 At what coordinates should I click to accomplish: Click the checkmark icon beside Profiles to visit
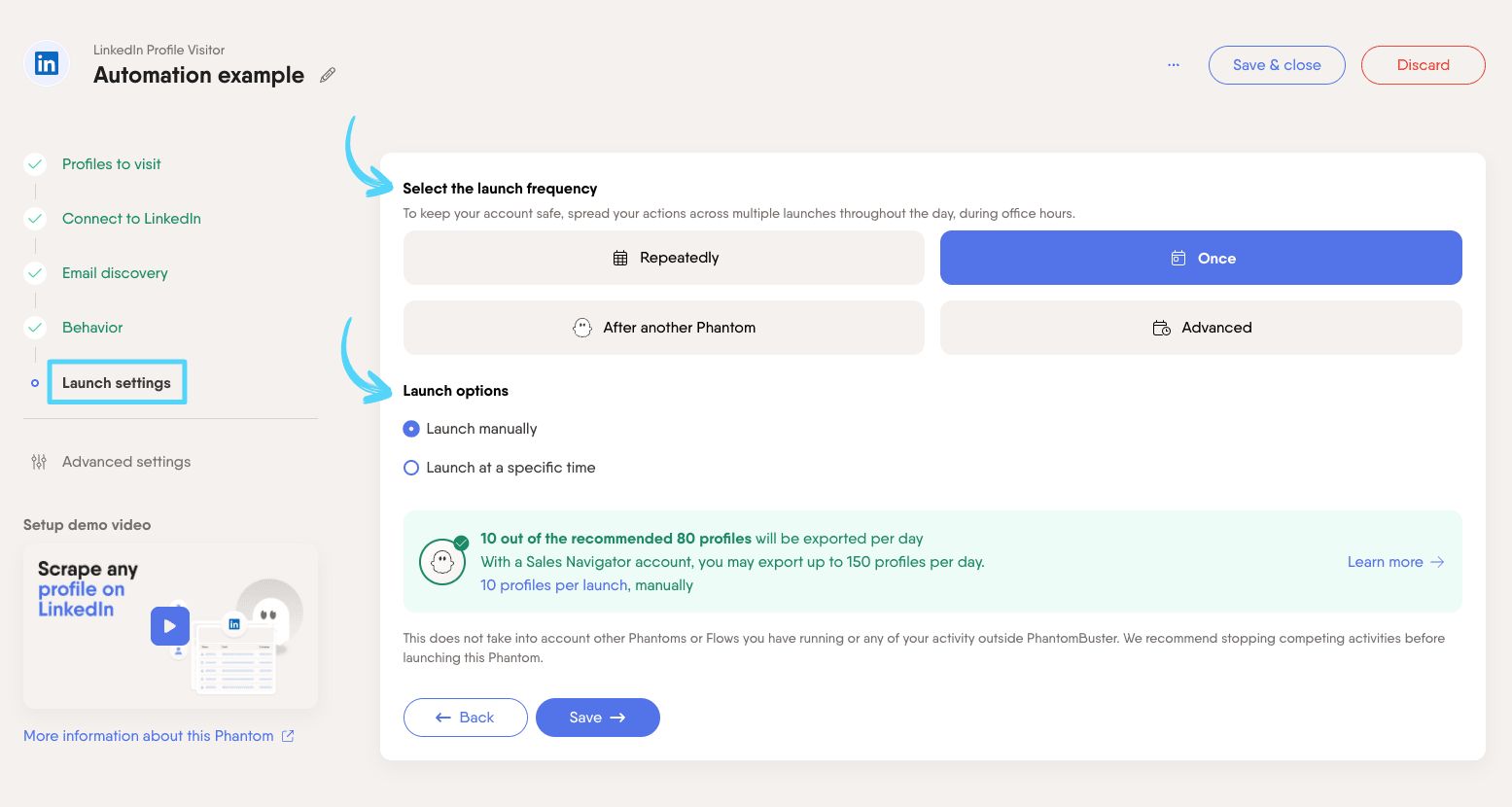(35, 164)
